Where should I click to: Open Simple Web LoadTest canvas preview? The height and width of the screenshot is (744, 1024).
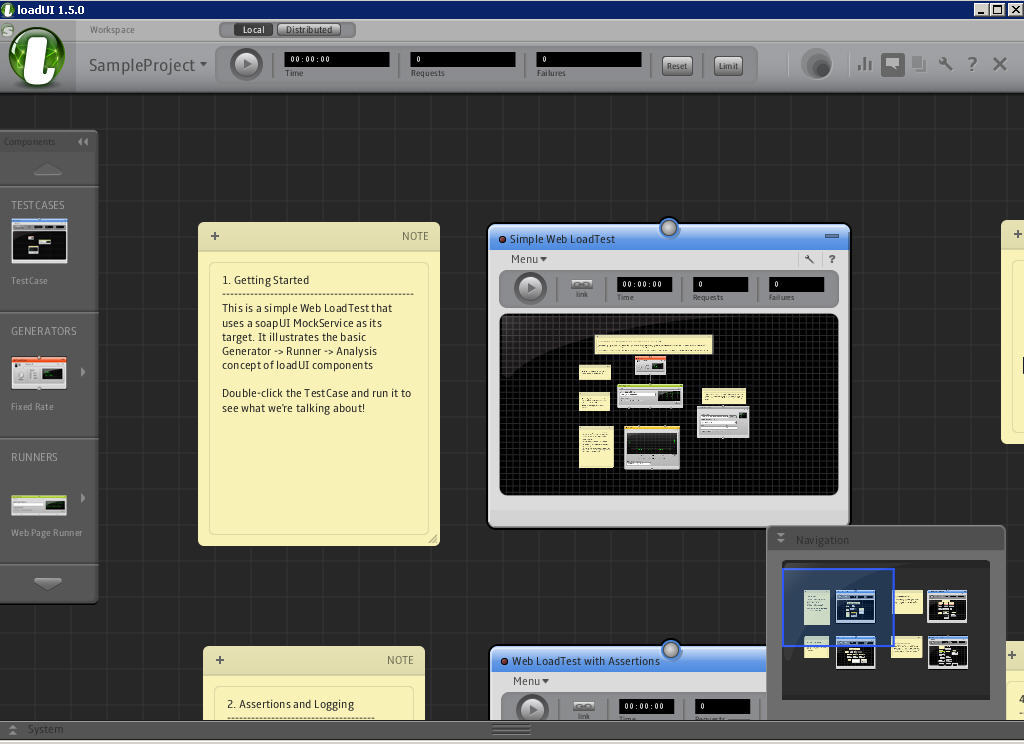pyautogui.click(x=669, y=404)
